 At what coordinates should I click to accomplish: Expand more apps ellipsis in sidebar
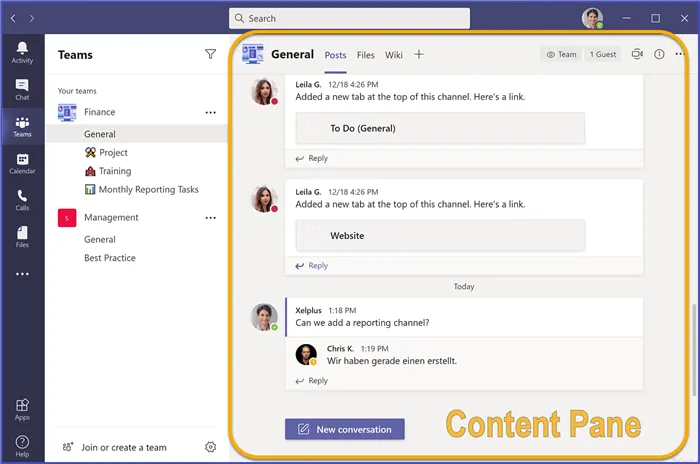point(22,274)
